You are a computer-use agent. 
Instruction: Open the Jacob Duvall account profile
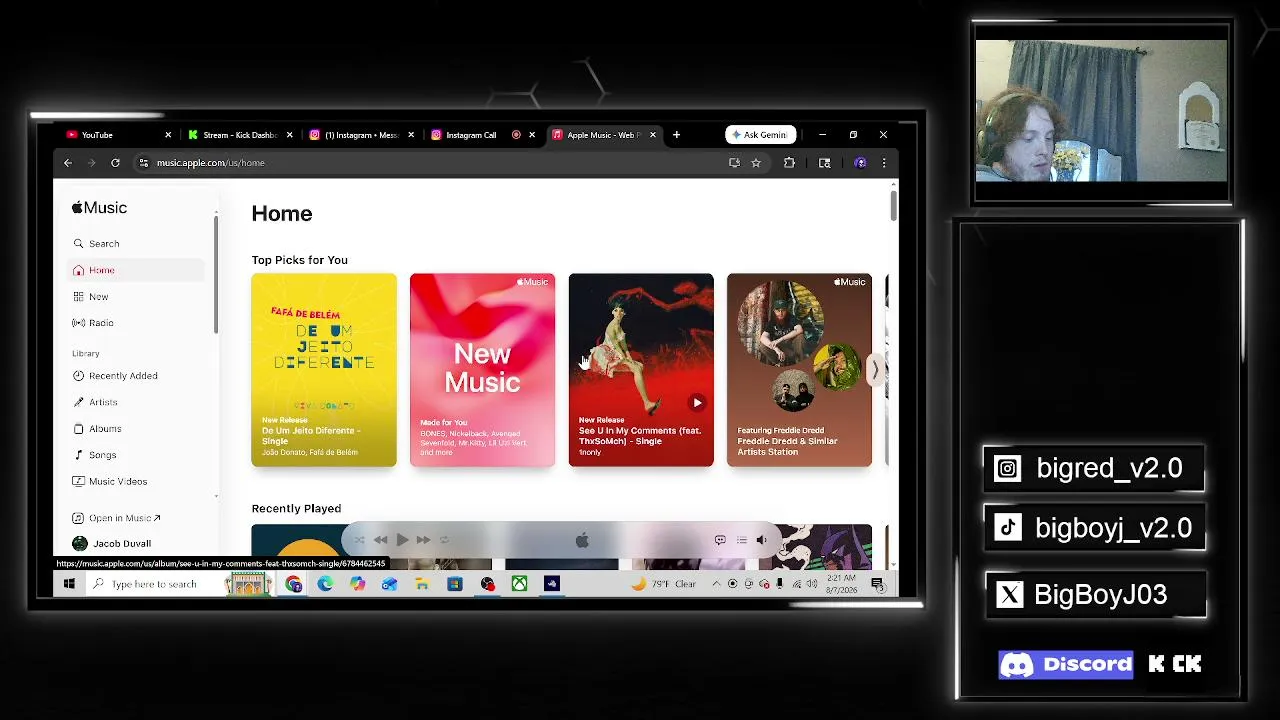point(112,543)
